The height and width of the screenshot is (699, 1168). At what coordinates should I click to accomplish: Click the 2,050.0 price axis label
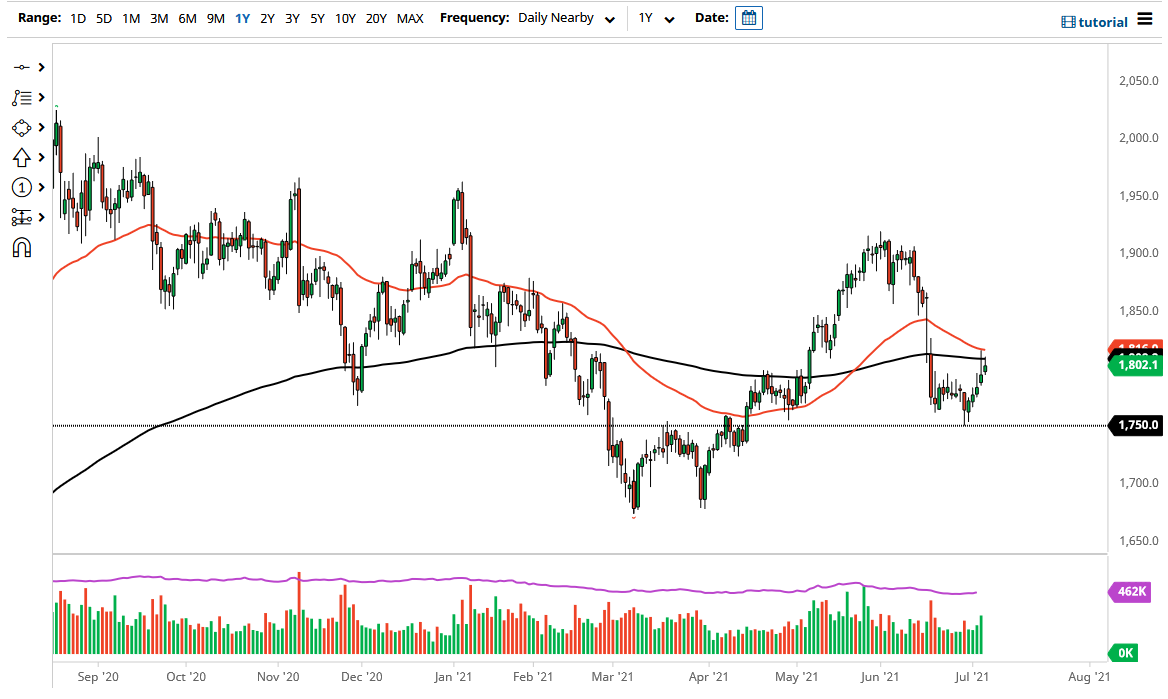(1139, 80)
